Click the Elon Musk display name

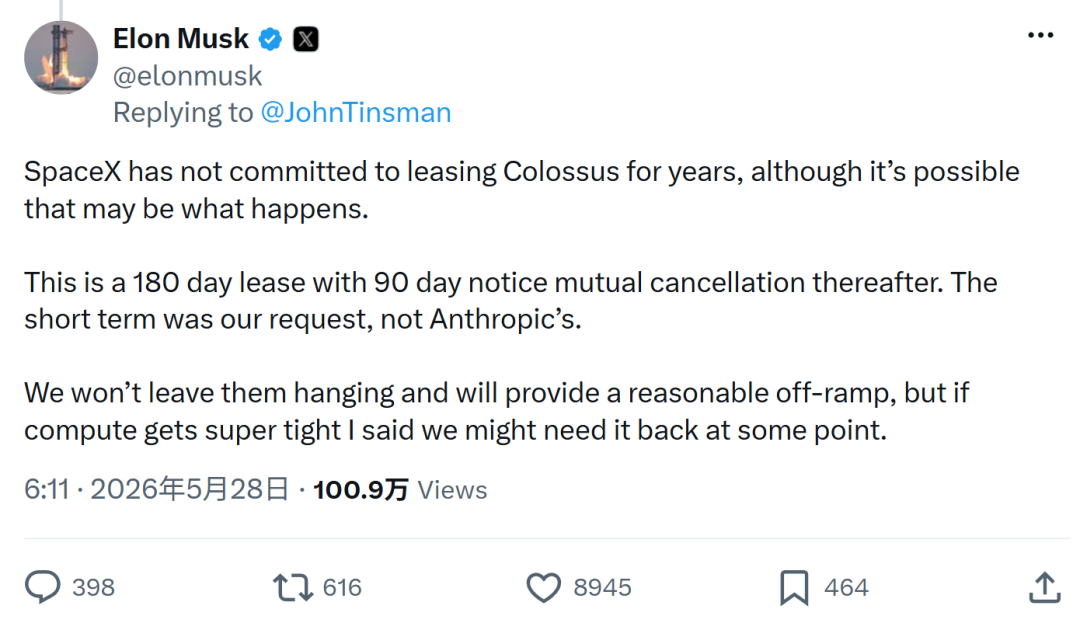[x=180, y=39]
